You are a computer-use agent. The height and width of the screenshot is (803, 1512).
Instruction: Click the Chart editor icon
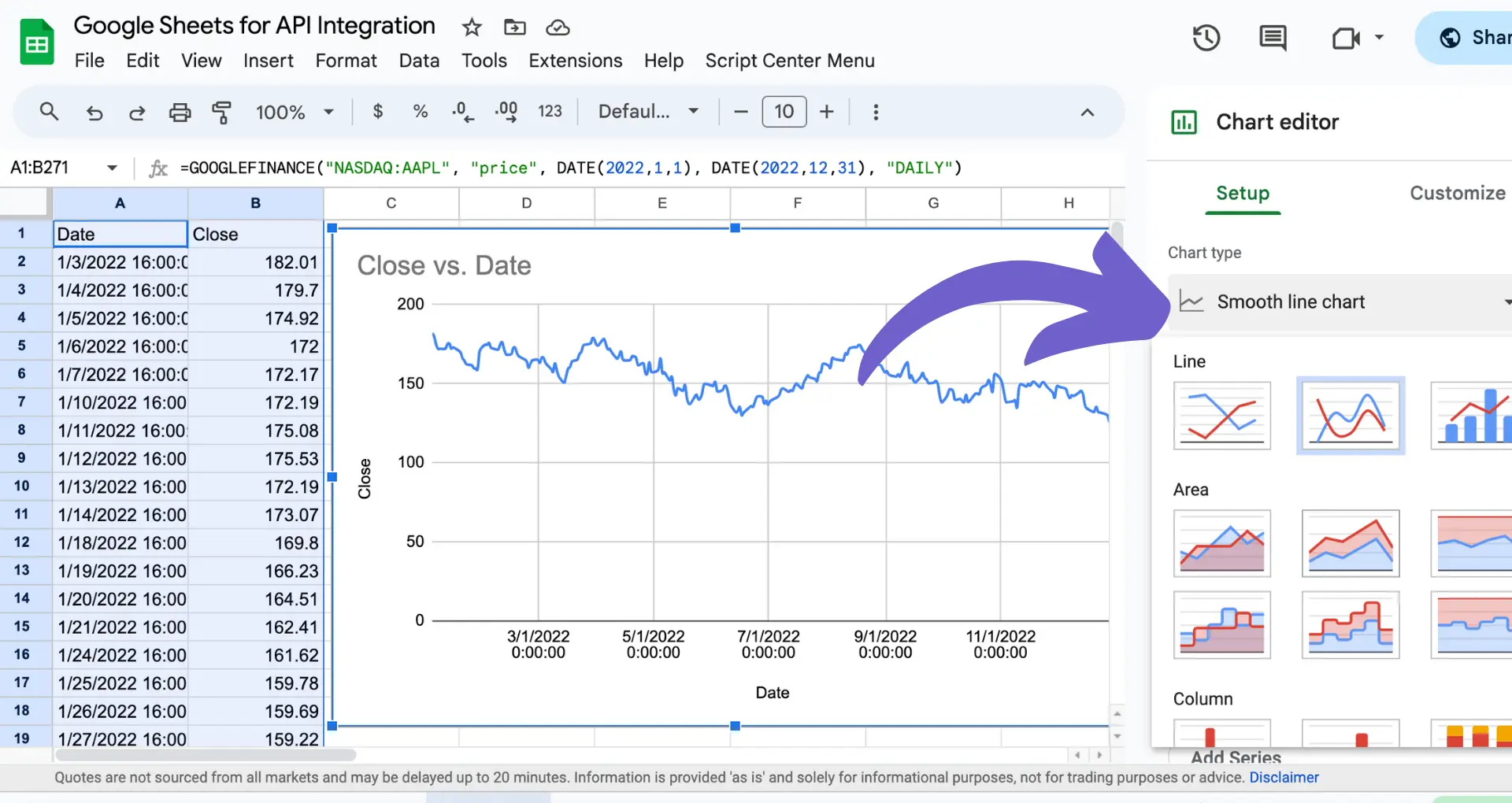[1184, 122]
